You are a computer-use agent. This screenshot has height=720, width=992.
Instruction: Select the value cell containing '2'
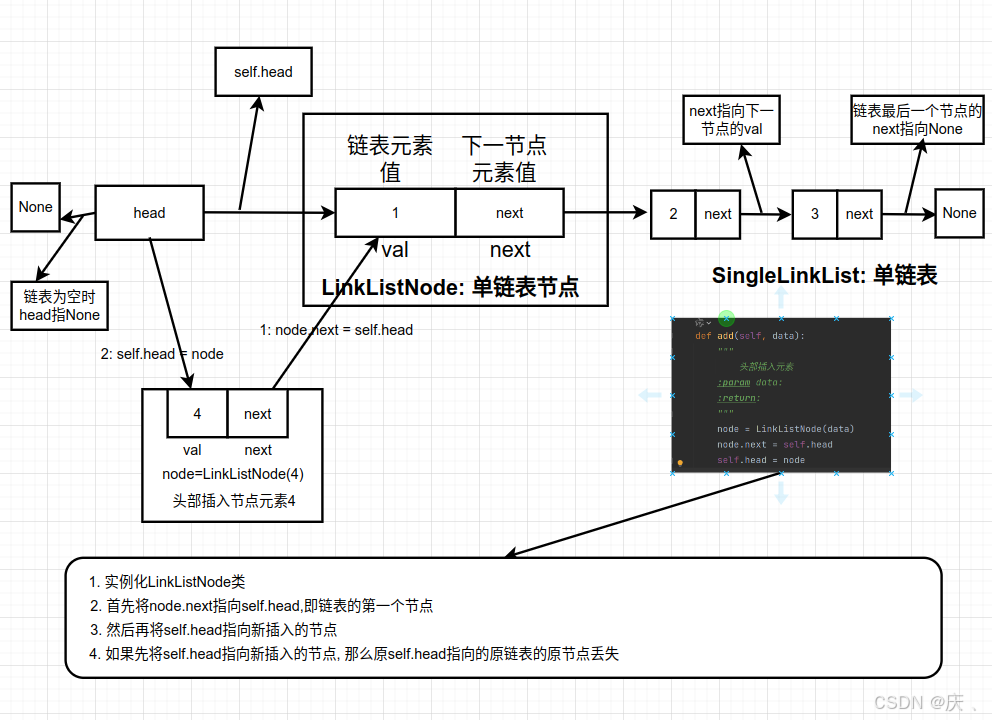673,214
